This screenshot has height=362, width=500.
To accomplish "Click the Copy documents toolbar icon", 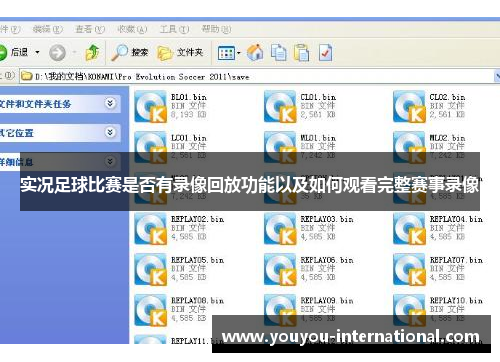I will [x=278, y=52].
